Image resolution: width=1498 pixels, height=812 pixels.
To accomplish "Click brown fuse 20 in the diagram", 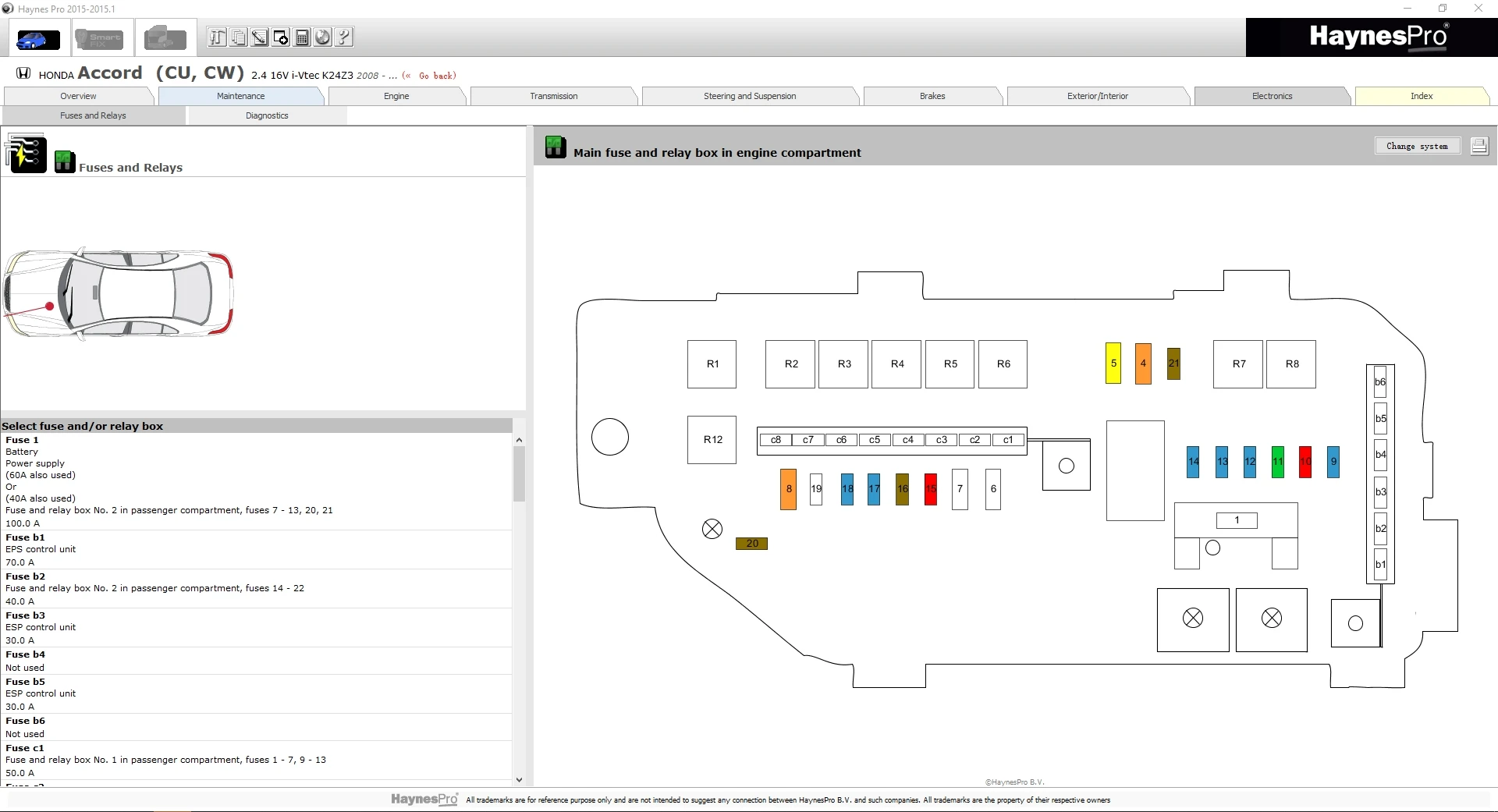I will (752, 544).
